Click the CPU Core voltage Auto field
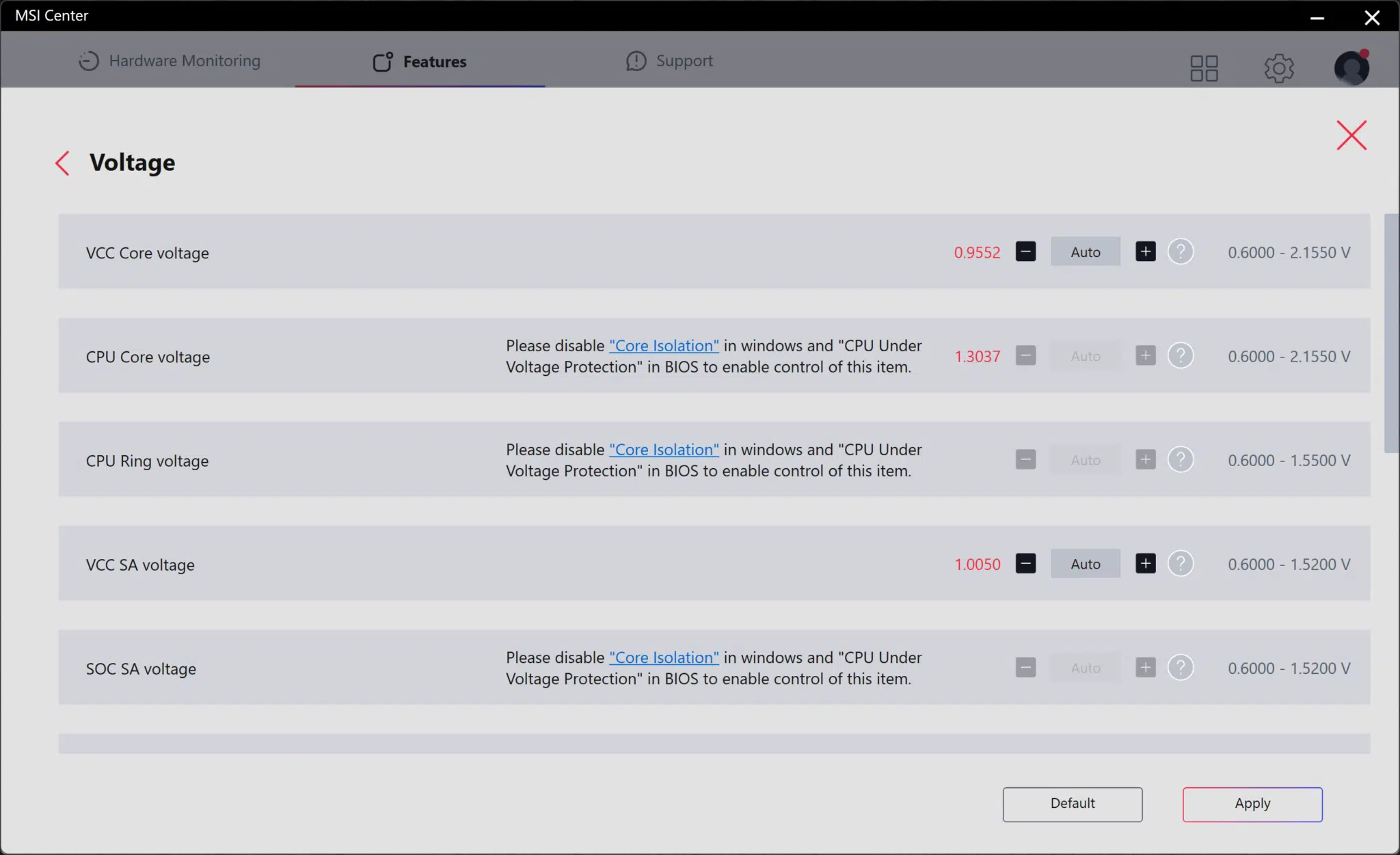 click(1086, 355)
